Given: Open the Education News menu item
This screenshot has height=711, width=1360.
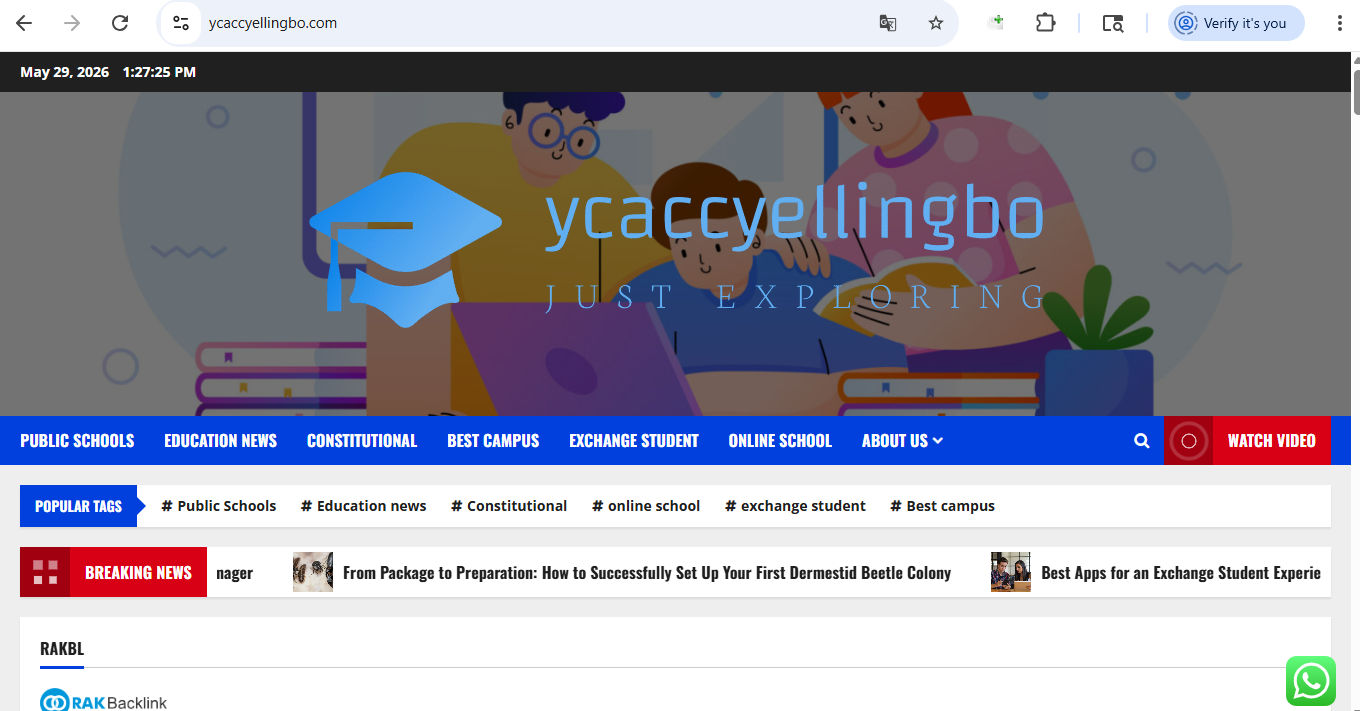Looking at the screenshot, I should point(220,441).
